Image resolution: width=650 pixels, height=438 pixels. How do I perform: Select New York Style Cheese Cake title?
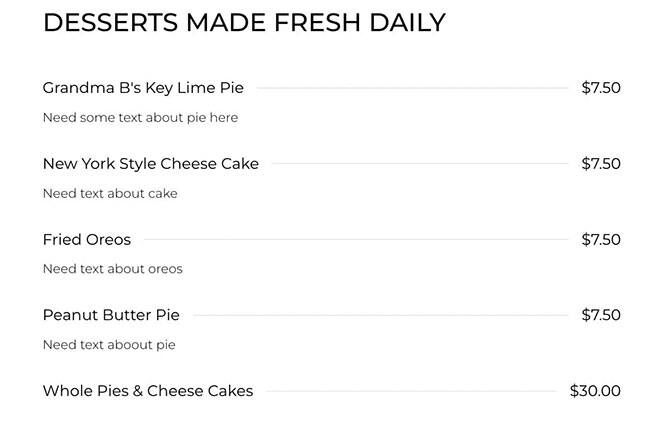pyautogui.click(x=150, y=164)
